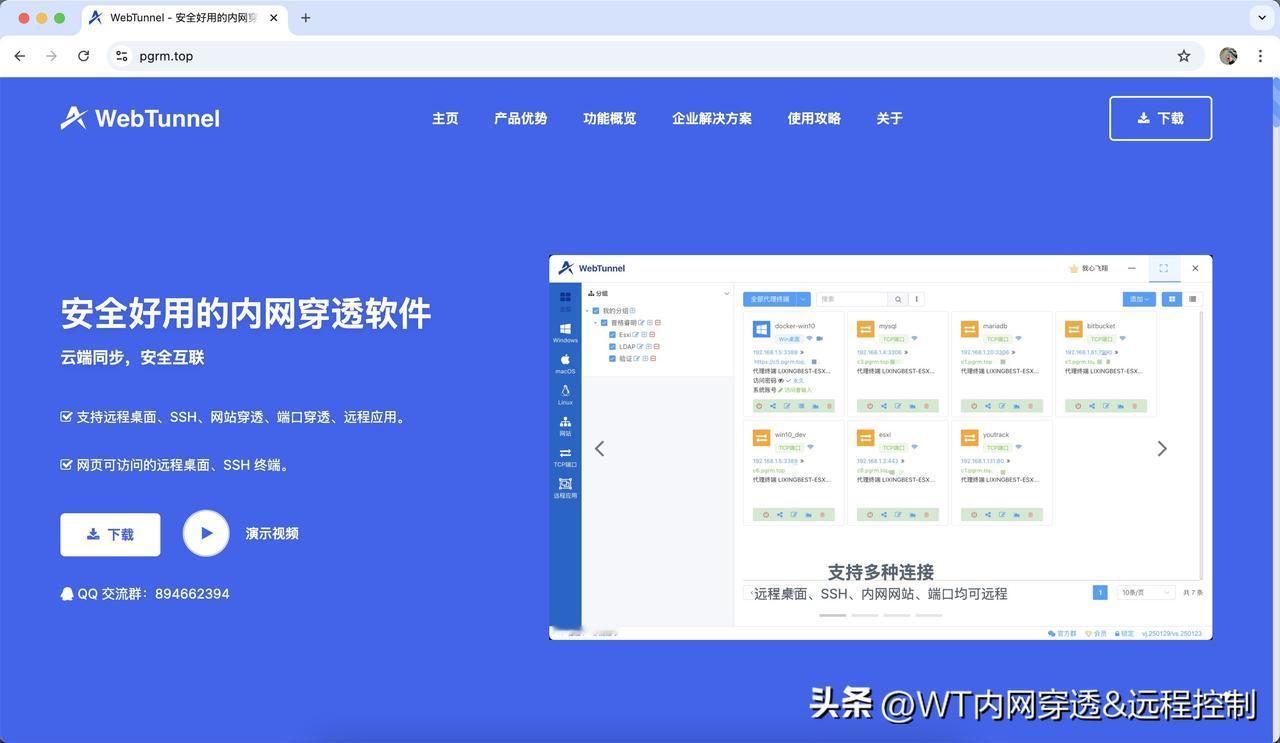Click the delete icon on the bitbucket card

click(x=1134, y=406)
